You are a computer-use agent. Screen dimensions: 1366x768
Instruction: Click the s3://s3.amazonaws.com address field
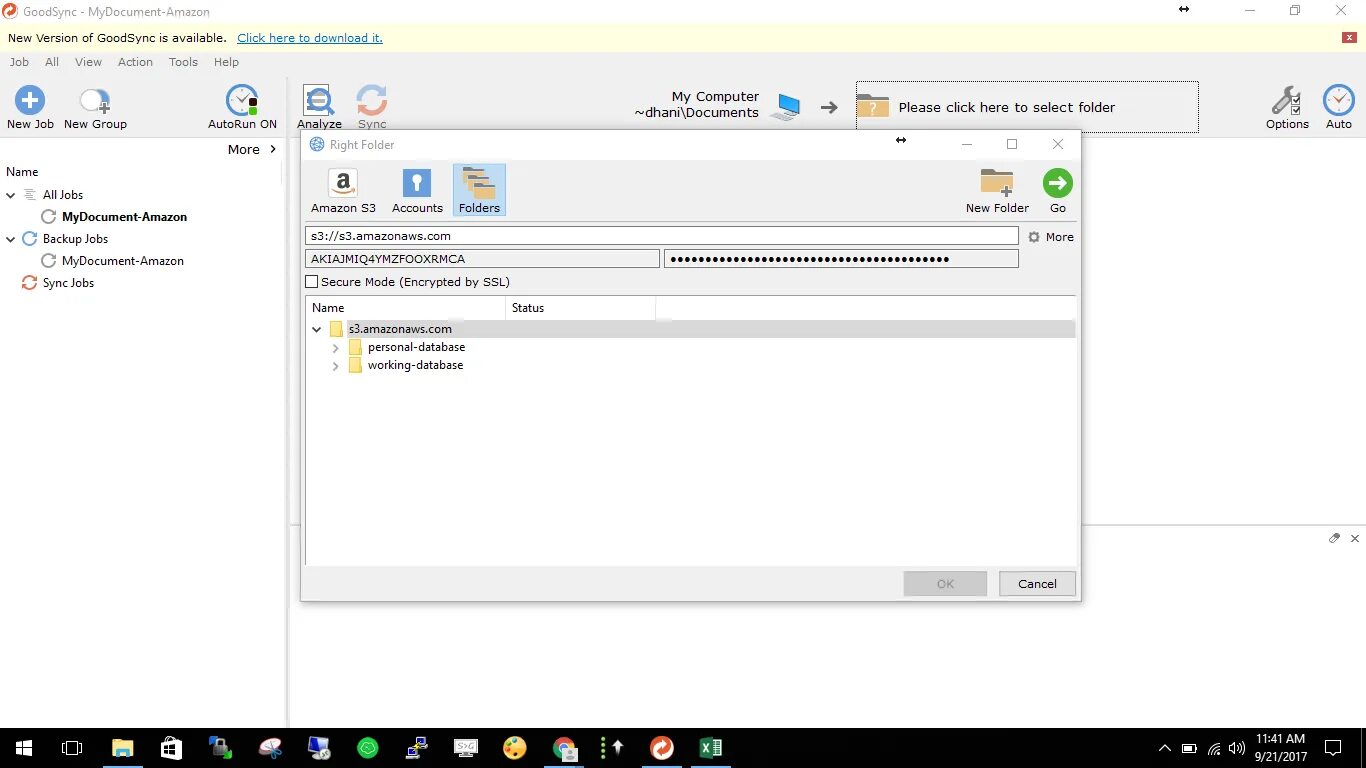pyautogui.click(x=662, y=236)
